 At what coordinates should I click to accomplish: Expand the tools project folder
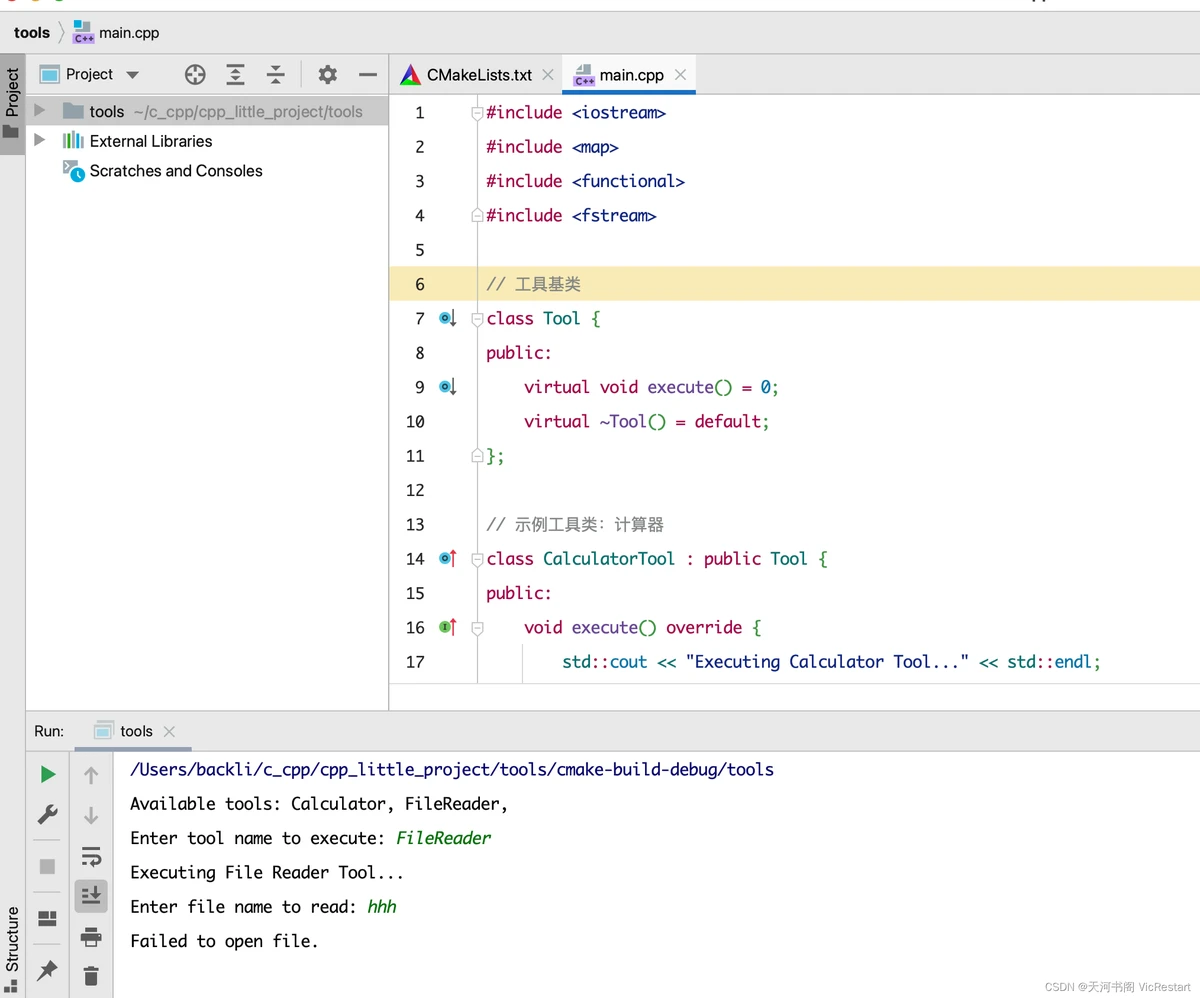(40, 111)
